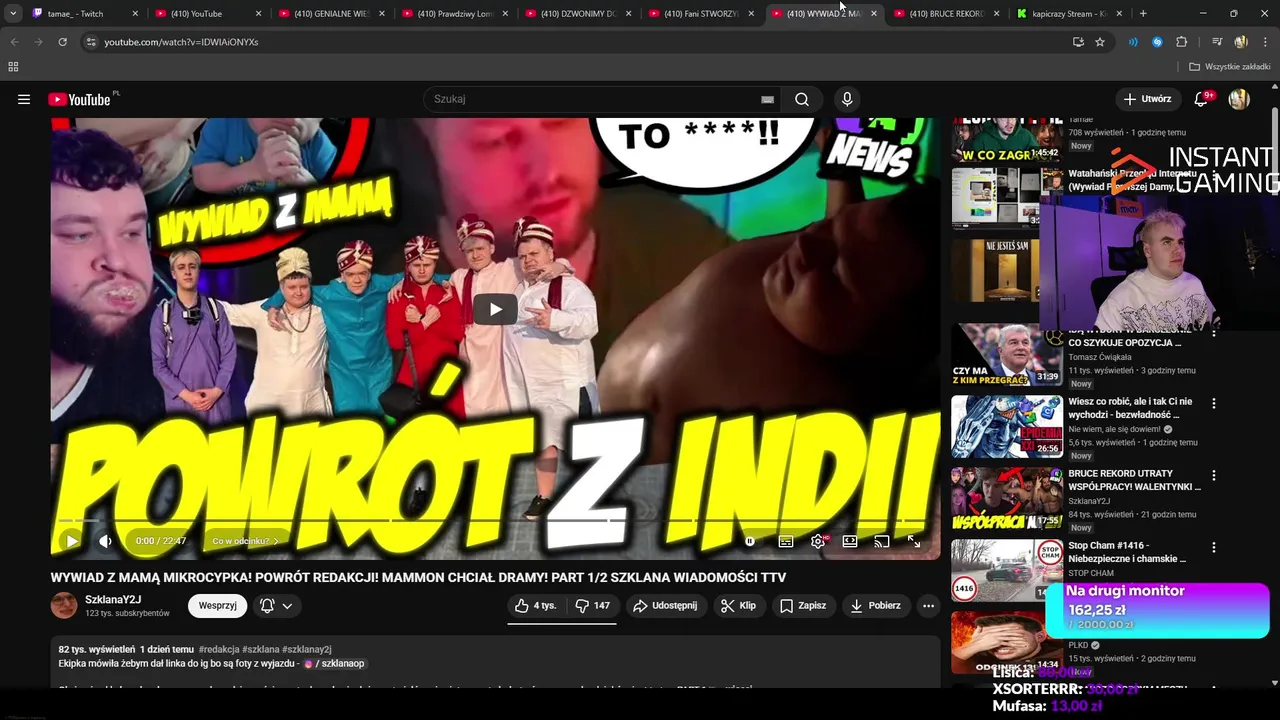Click the Utwórz create button
The width and height of the screenshot is (1280, 720).
1147,99
